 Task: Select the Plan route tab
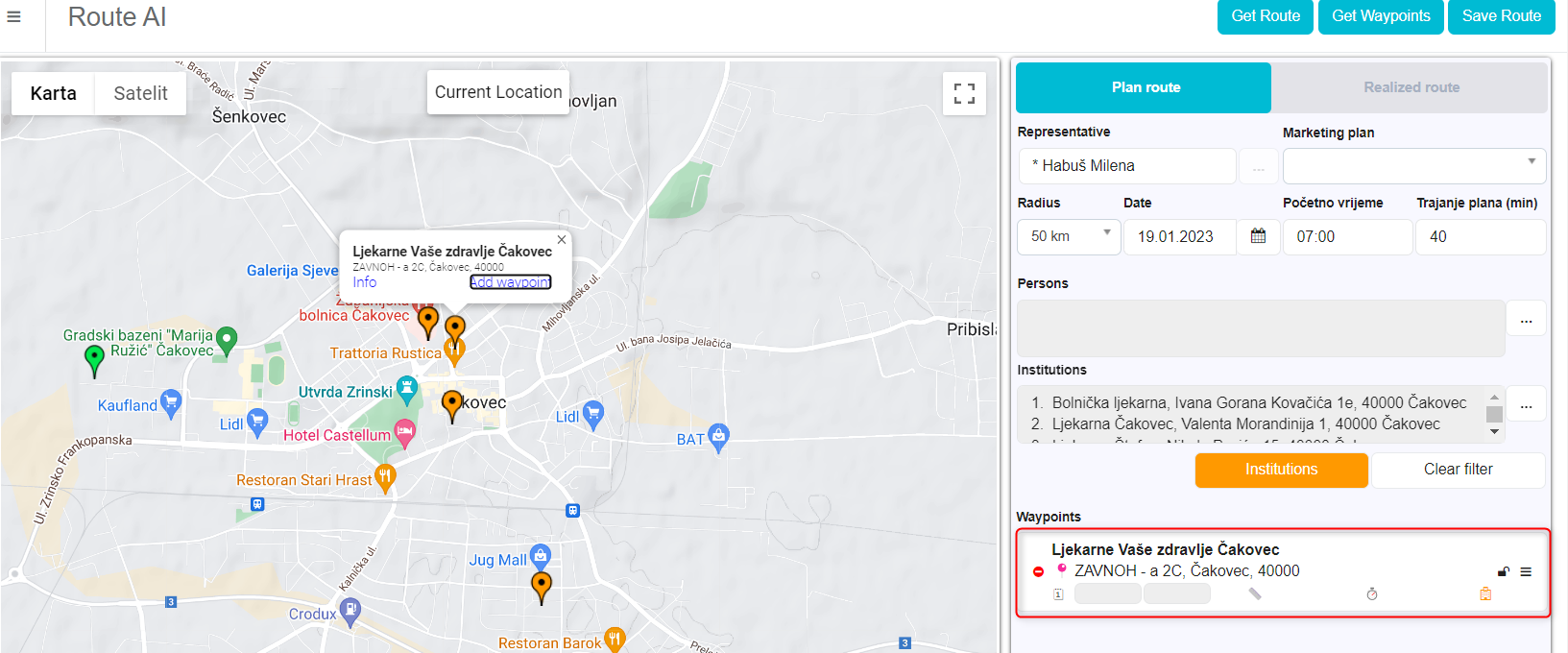tap(1145, 87)
